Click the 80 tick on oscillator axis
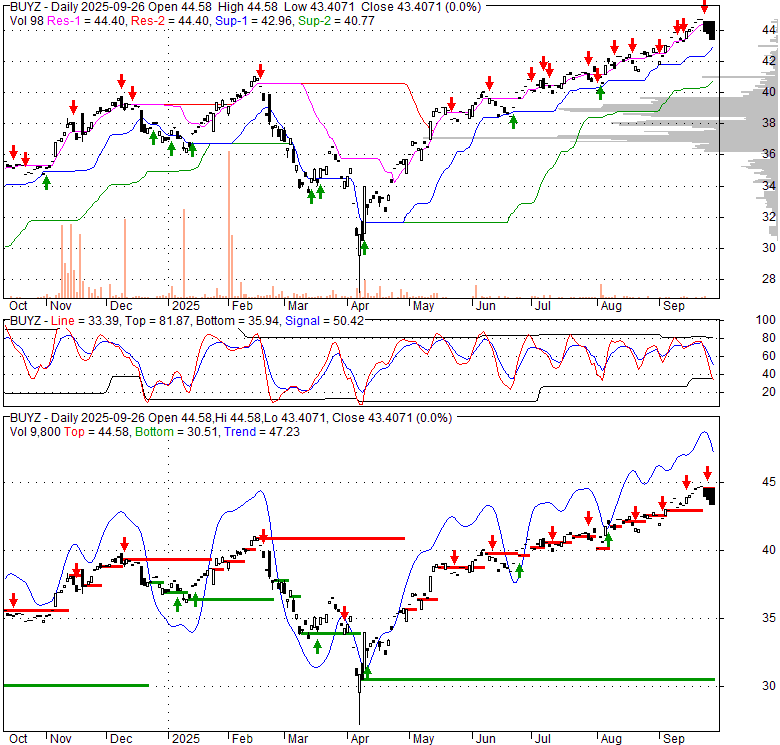Viewport: 780px width, 745px height. pyautogui.click(x=769, y=338)
